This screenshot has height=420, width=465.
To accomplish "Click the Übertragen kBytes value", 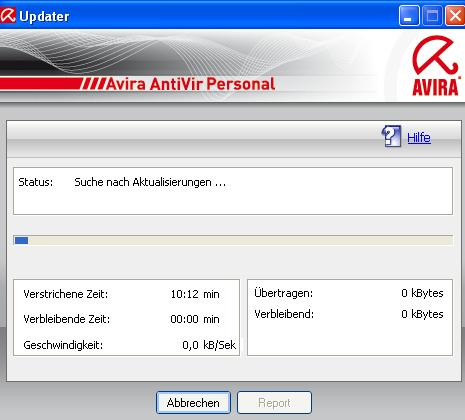I will [x=422, y=293].
